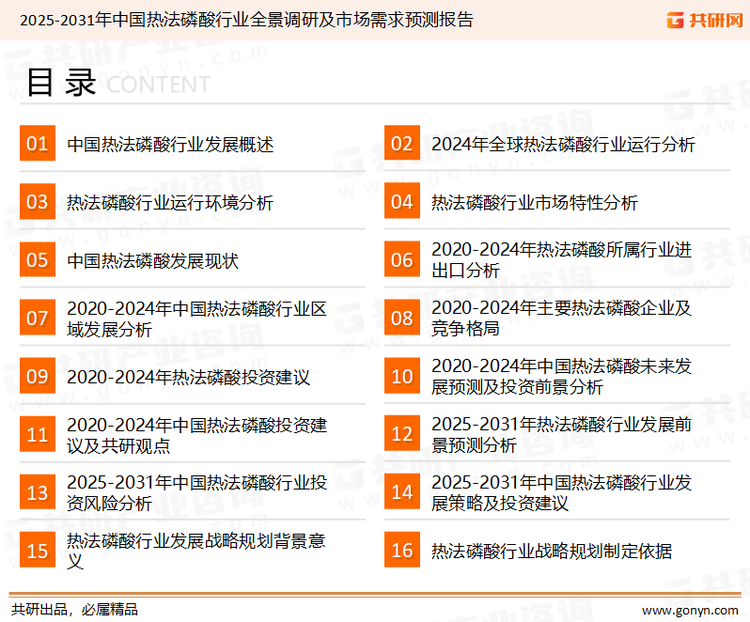Click the orange 12 chapter number box
Screen dimensions: 750x622
click(402, 434)
